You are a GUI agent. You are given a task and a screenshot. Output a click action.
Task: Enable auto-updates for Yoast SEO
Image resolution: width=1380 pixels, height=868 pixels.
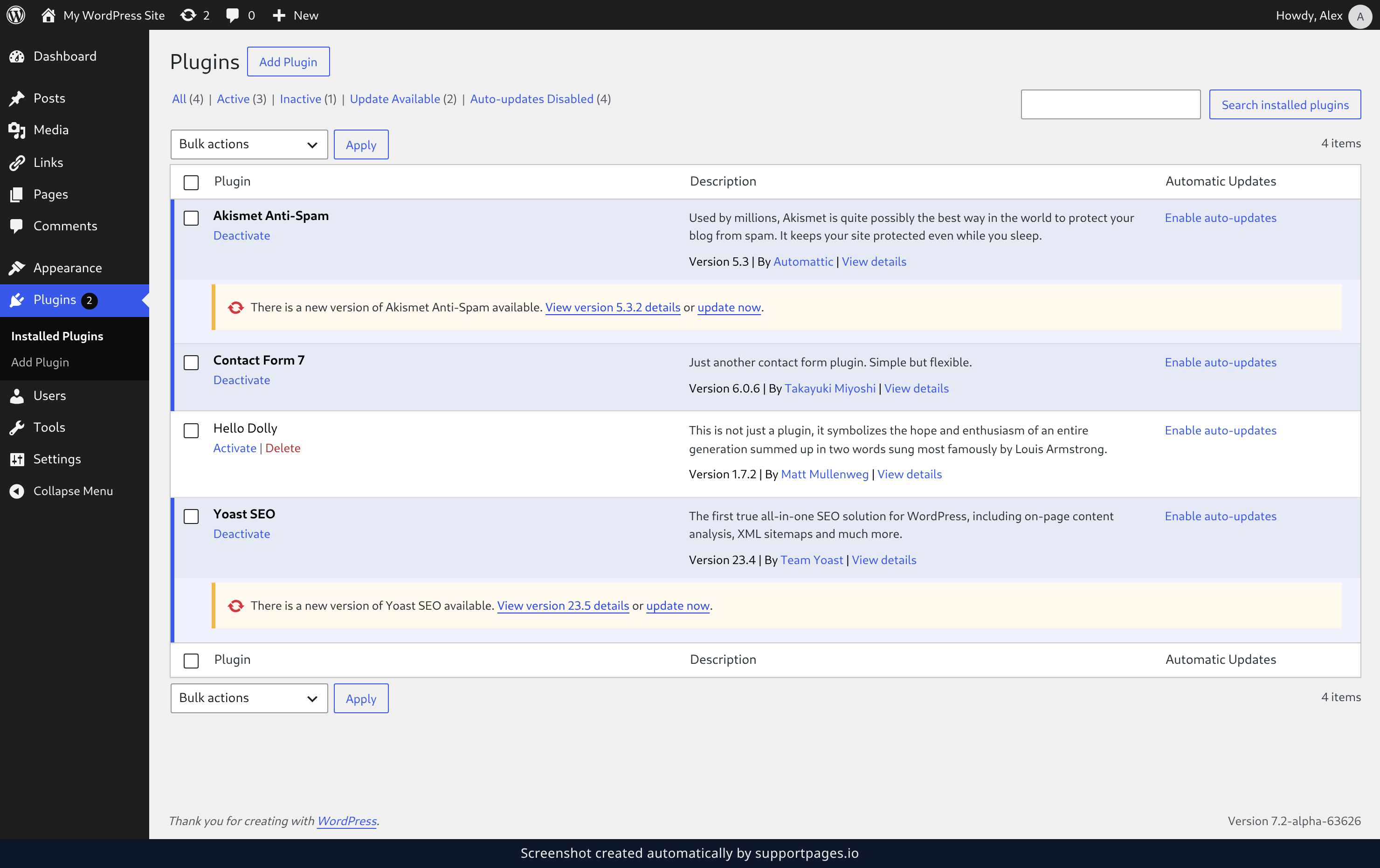1221,516
